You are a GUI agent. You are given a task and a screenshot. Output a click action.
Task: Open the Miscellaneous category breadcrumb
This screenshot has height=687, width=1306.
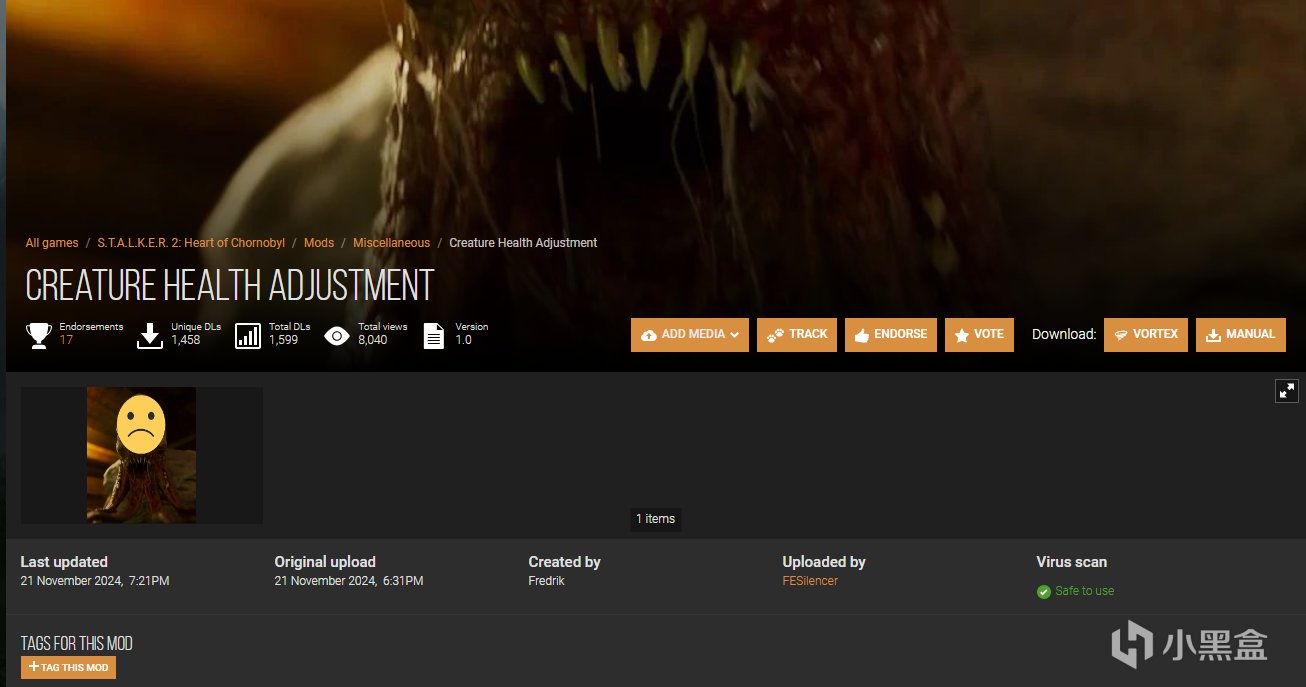coord(391,243)
